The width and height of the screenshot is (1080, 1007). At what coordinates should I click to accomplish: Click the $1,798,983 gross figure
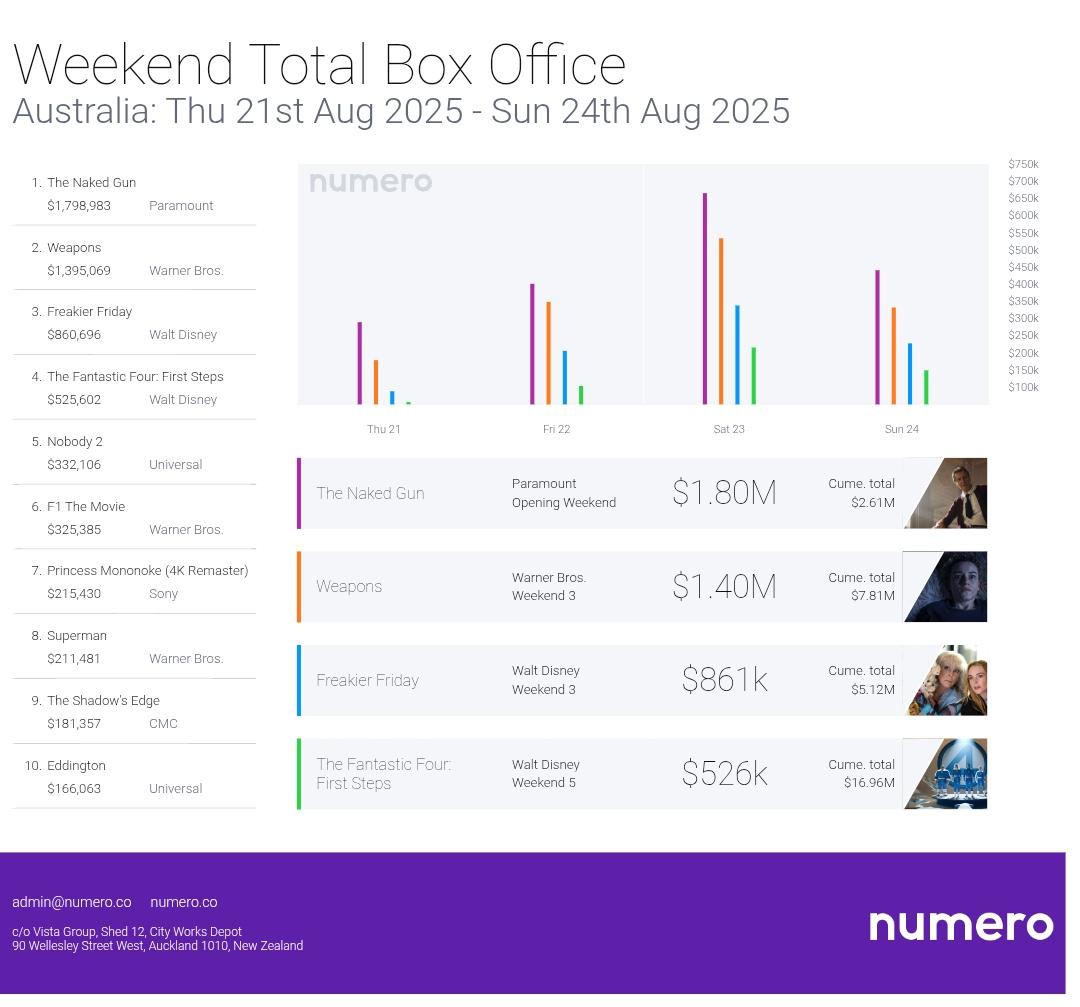click(x=79, y=206)
